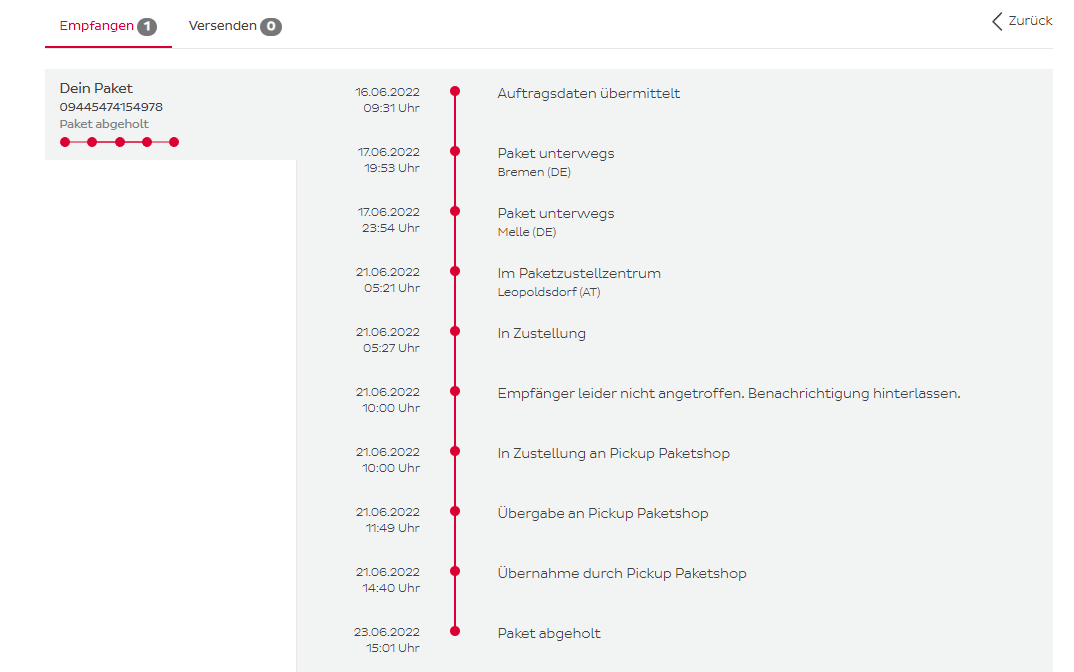Switch to the Empfangen tab
Screen dimensions: 1074x672
(97, 26)
